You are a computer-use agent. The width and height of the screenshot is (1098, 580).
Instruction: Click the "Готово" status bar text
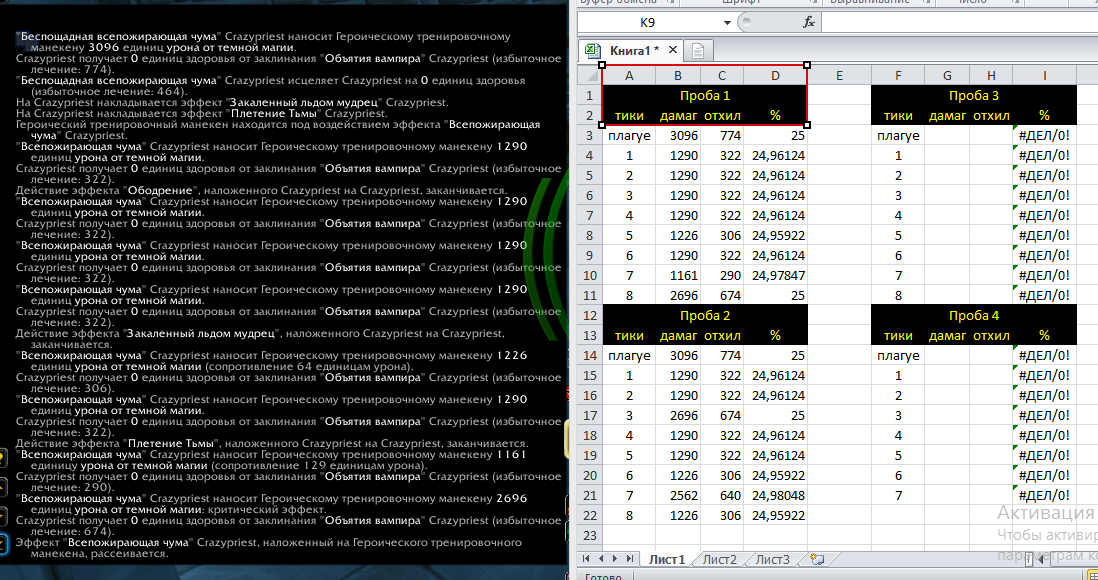pos(603,576)
